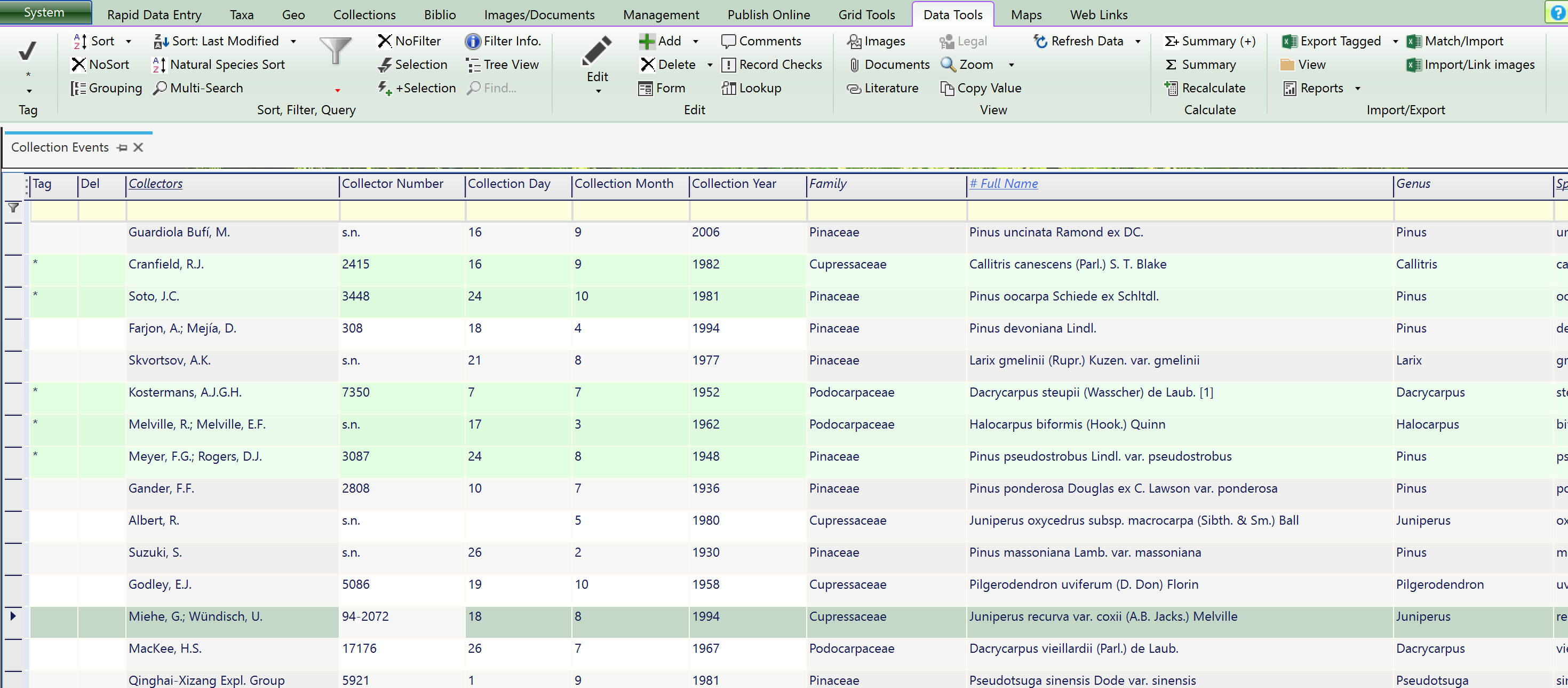The height and width of the screenshot is (688, 1568).
Task: Open the Grouping tool
Action: [106, 88]
